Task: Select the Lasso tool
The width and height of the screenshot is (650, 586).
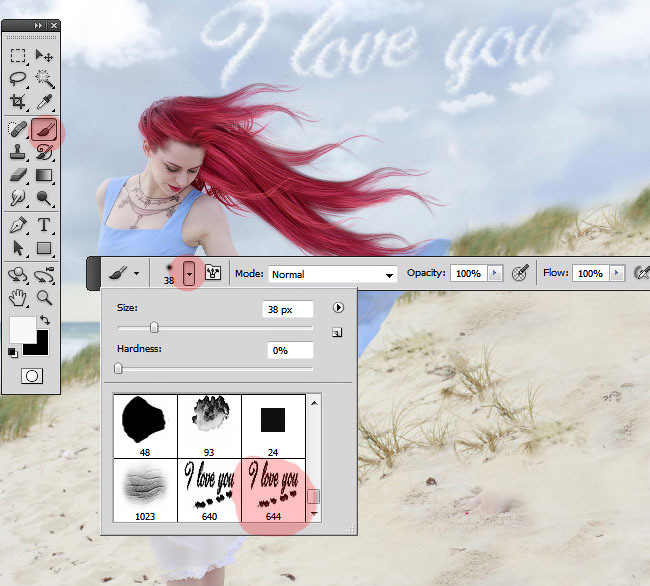Action: (18, 79)
